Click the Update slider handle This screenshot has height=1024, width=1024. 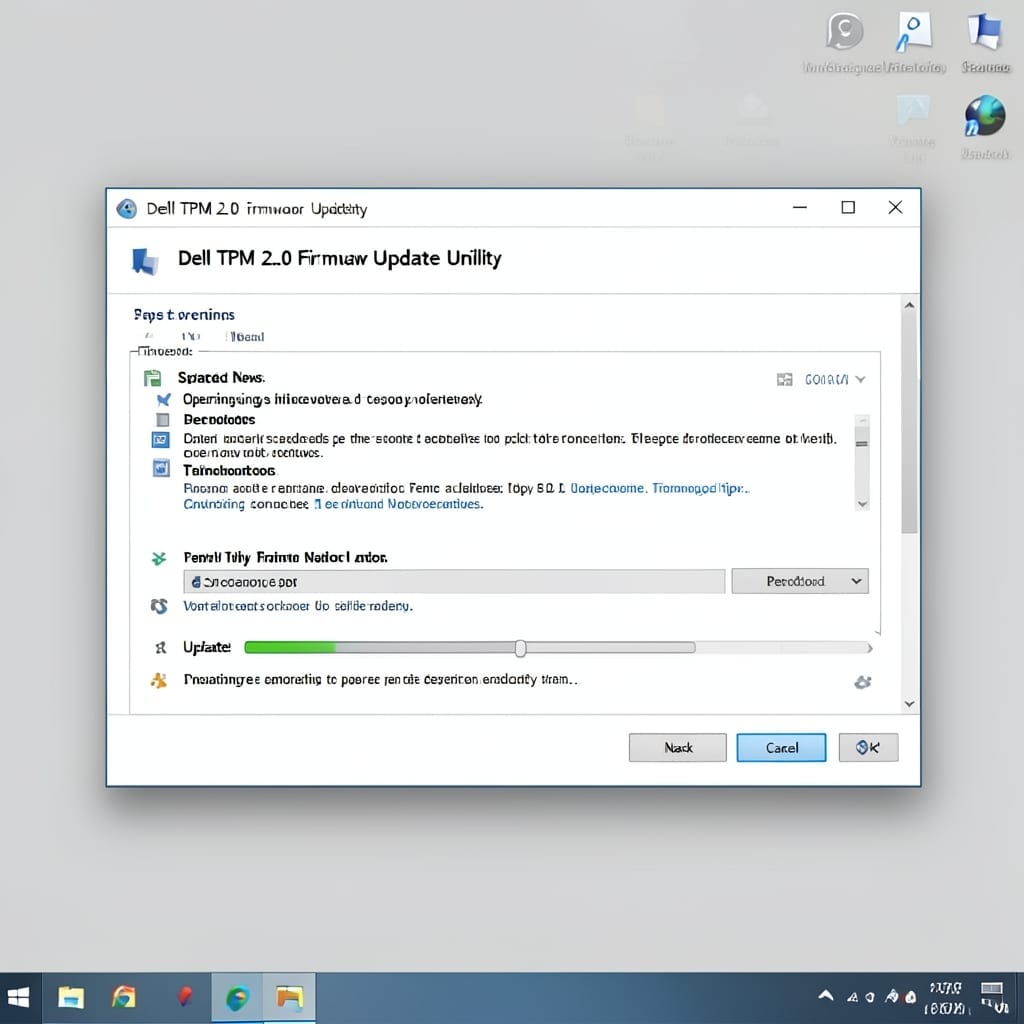pyautogui.click(x=520, y=648)
